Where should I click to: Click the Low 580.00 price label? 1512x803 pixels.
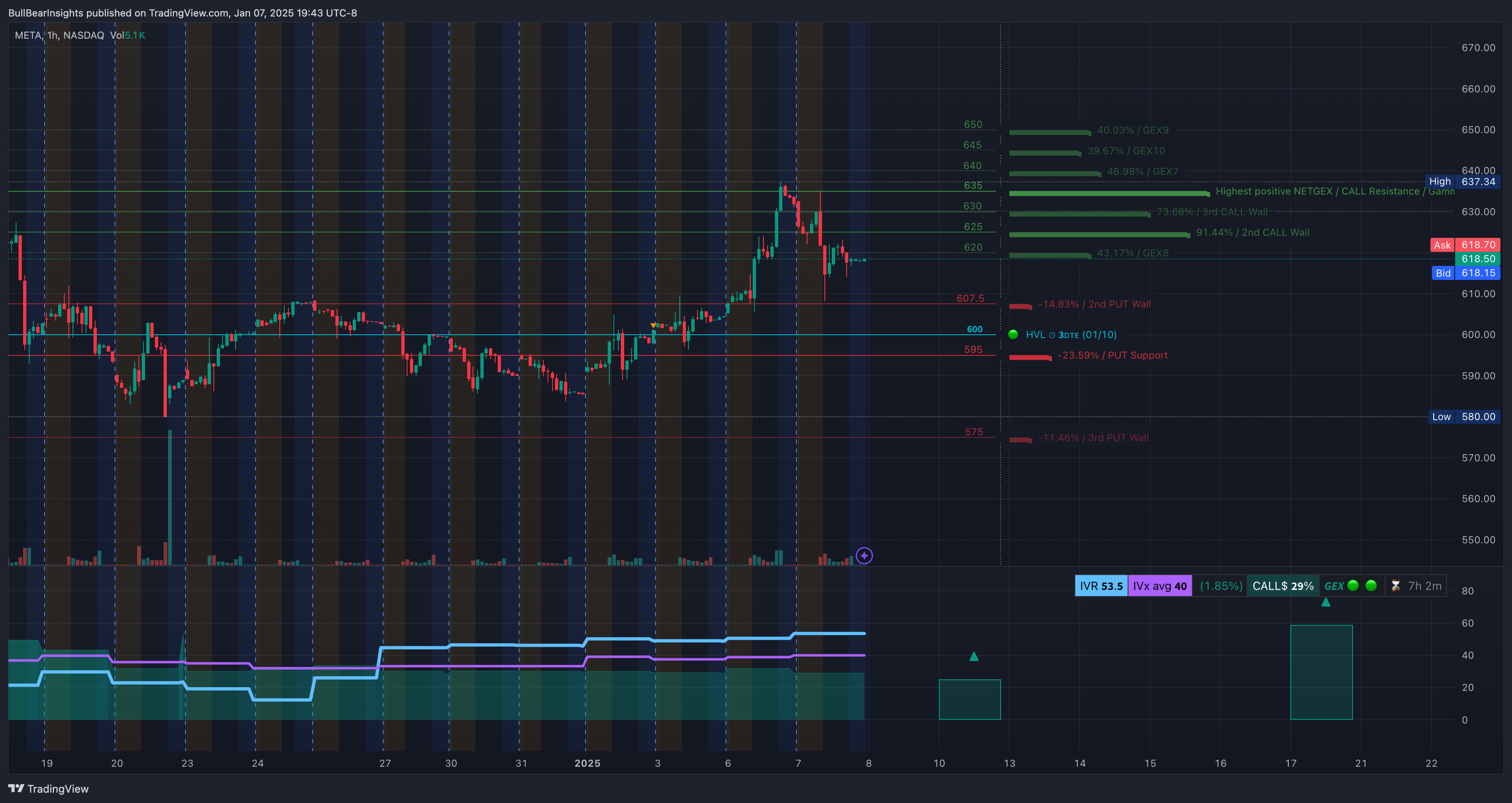coord(1464,416)
